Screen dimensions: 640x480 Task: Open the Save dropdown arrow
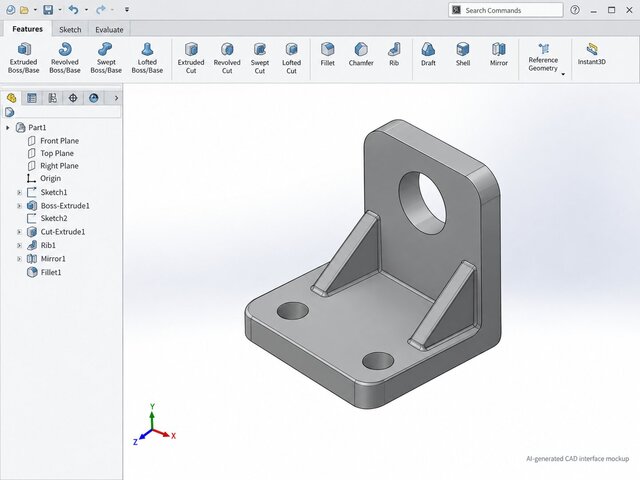(60, 10)
